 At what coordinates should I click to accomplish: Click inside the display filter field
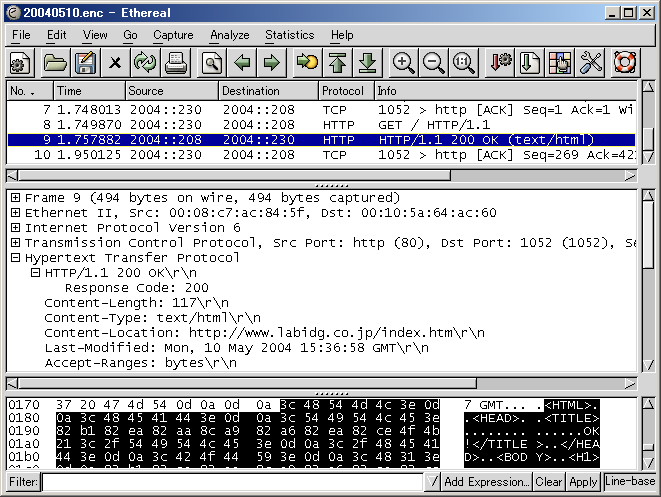[x=230, y=482]
